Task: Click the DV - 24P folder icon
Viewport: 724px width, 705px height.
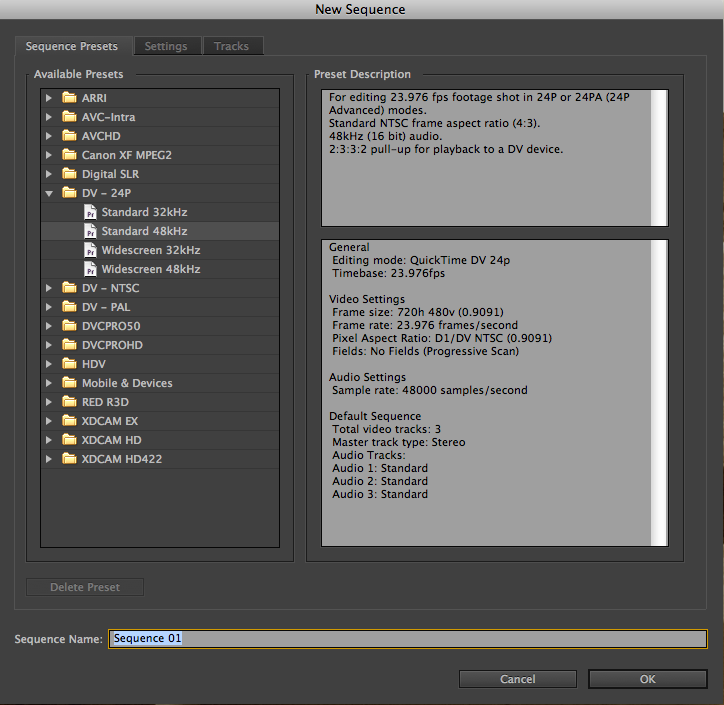Action: (x=69, y=193)
